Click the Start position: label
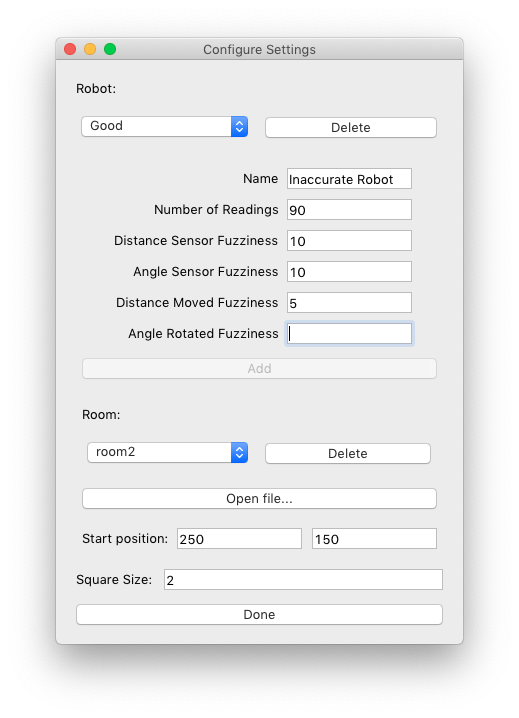This screenshot has width=519, height=718. 125,538
